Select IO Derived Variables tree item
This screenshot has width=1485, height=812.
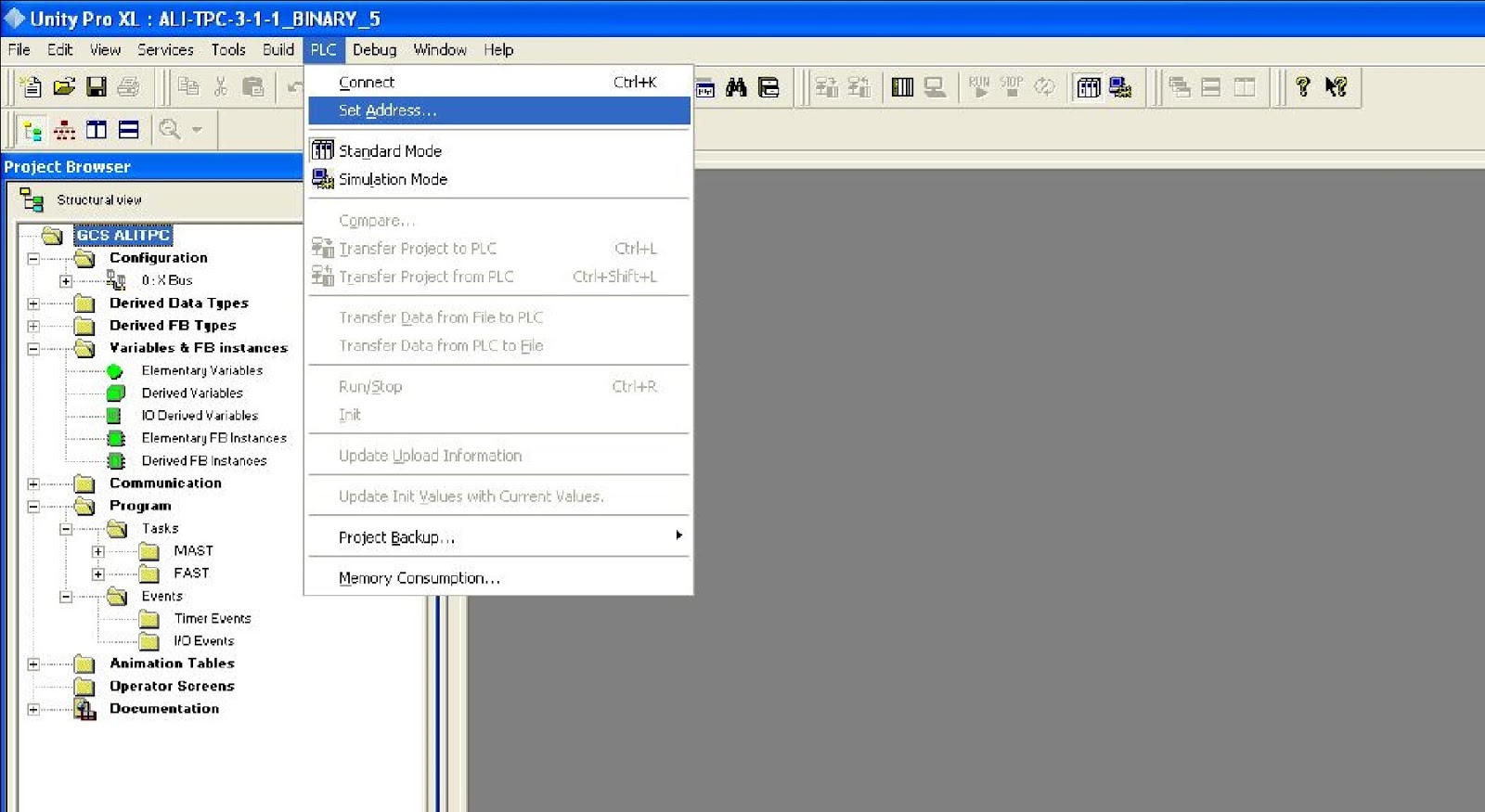tap(200, 416)
